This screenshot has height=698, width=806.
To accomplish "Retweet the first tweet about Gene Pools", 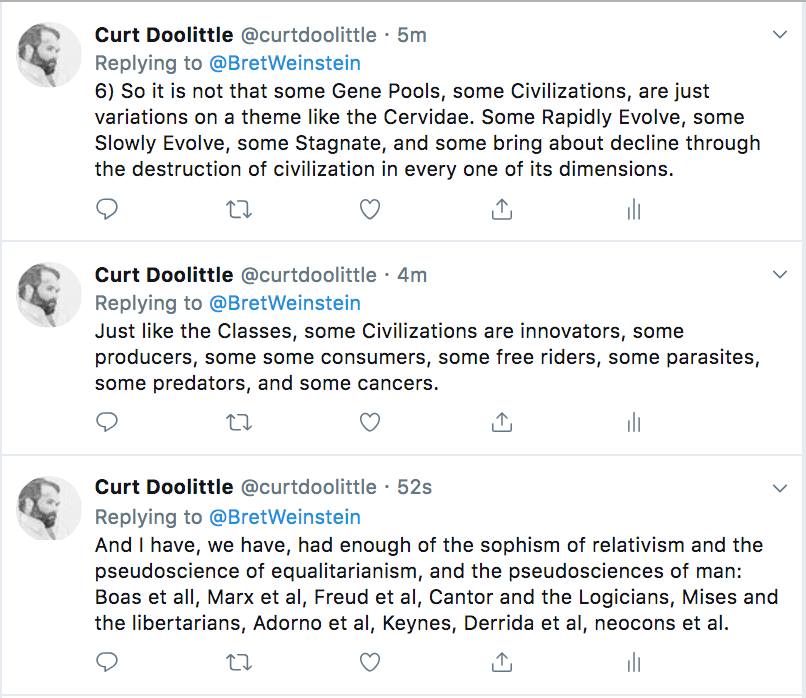I will 238,209.
